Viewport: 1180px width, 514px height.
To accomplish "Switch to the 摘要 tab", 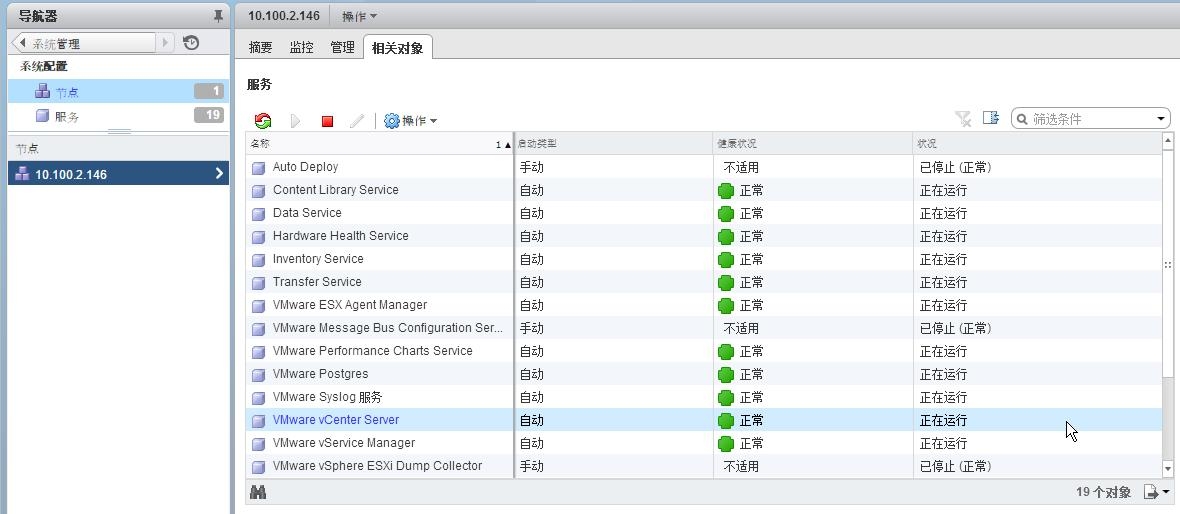I will [260, 47].
